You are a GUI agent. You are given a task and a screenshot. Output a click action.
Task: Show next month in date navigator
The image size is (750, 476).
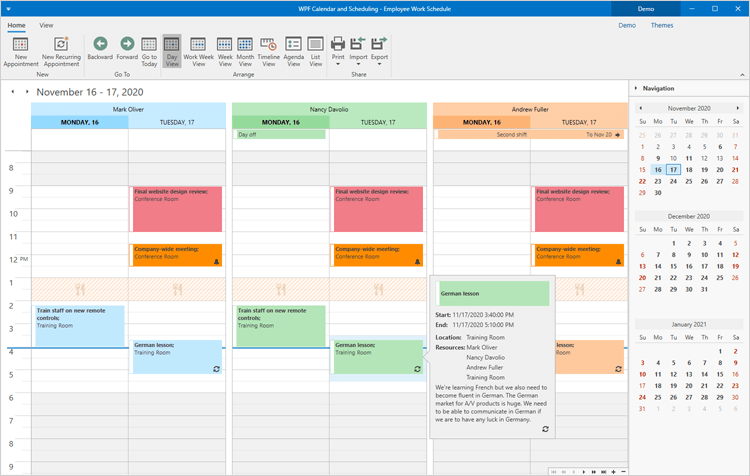tap(738, 108)
